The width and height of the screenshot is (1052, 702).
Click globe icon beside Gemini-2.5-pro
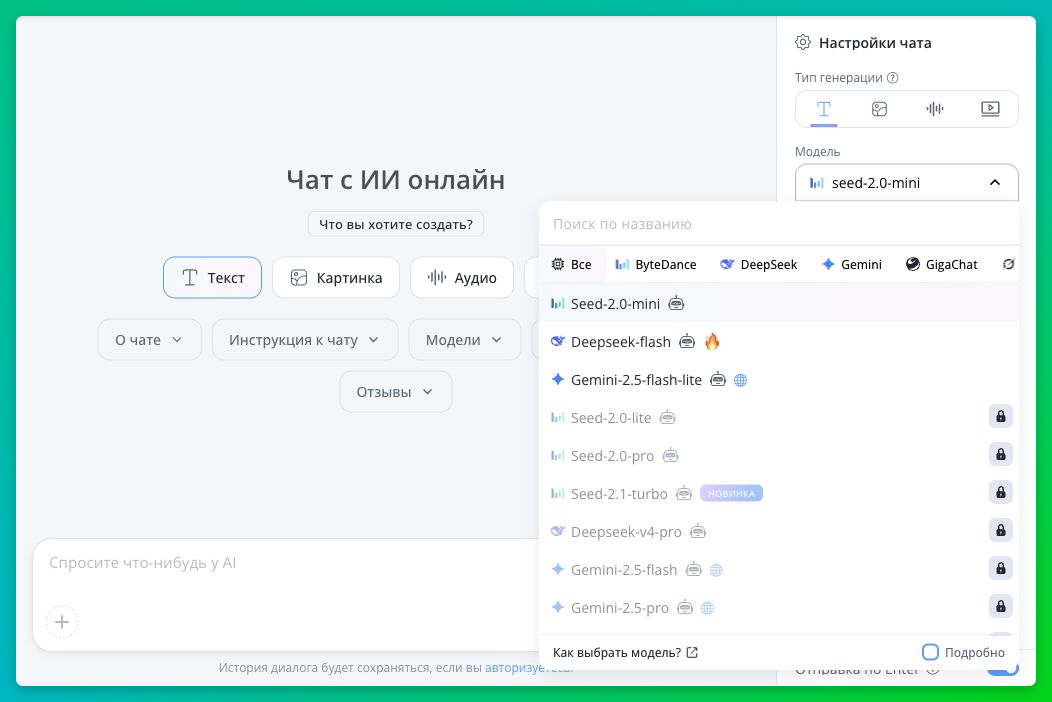pos(707,608)
